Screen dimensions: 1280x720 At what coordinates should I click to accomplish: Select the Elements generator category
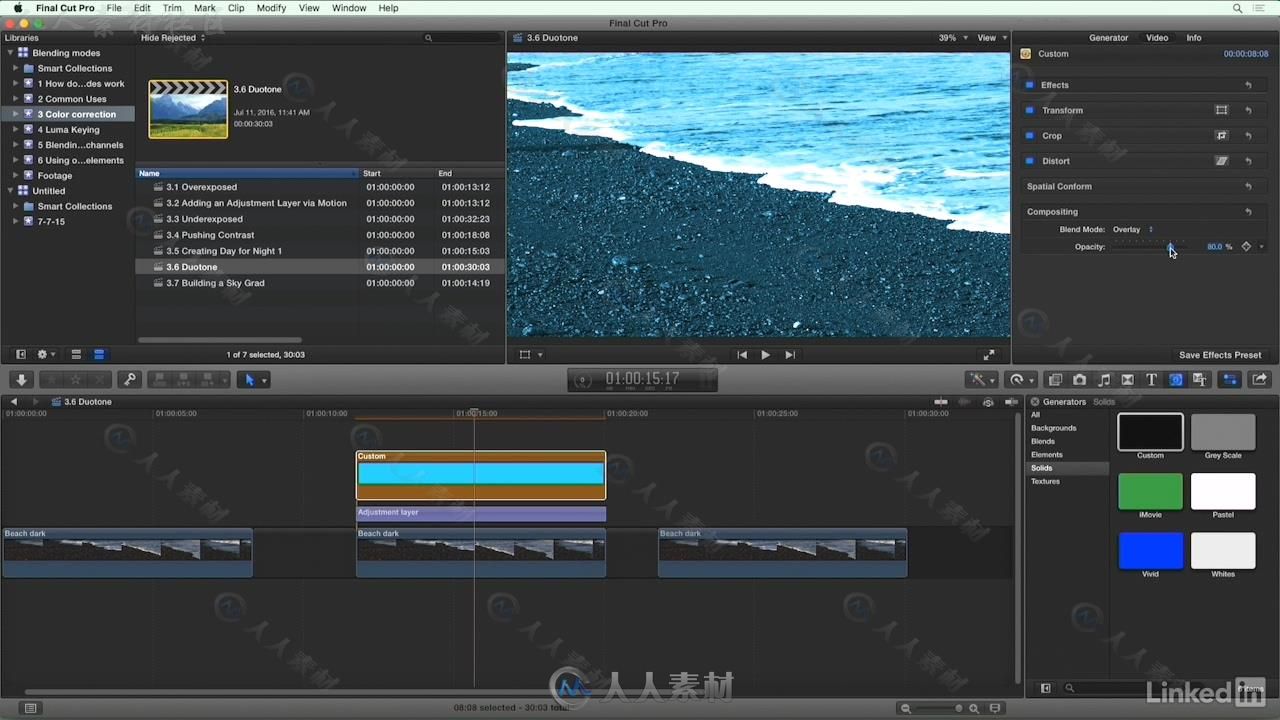1047,455
